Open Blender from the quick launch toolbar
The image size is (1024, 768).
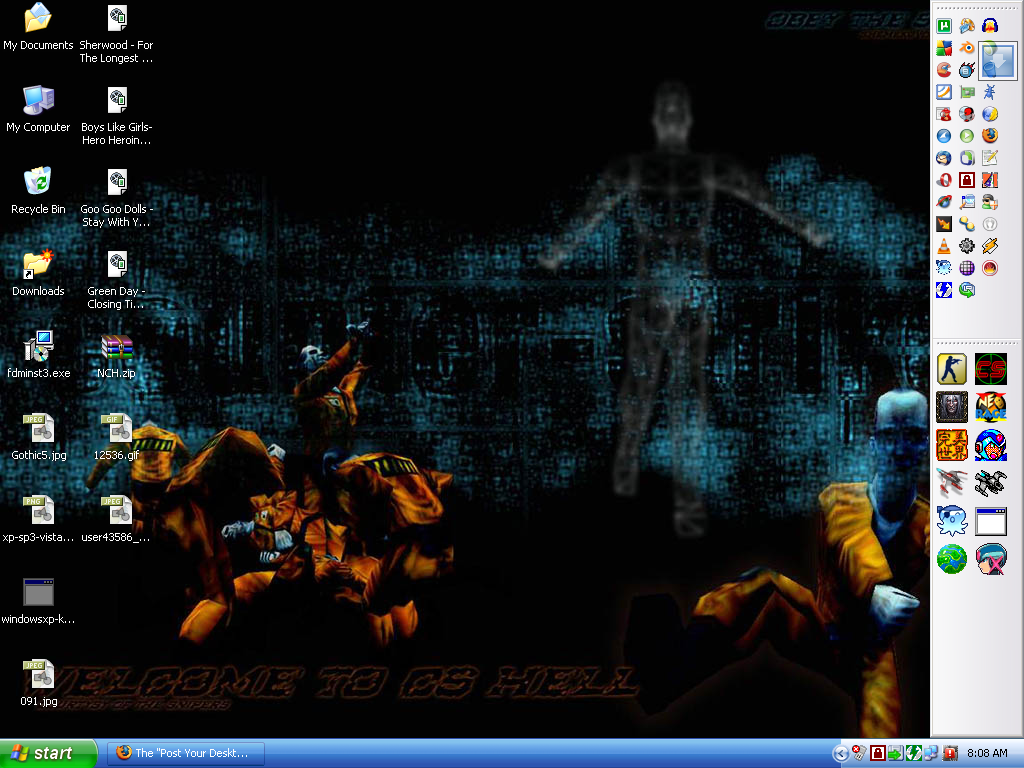pos(967,48)
